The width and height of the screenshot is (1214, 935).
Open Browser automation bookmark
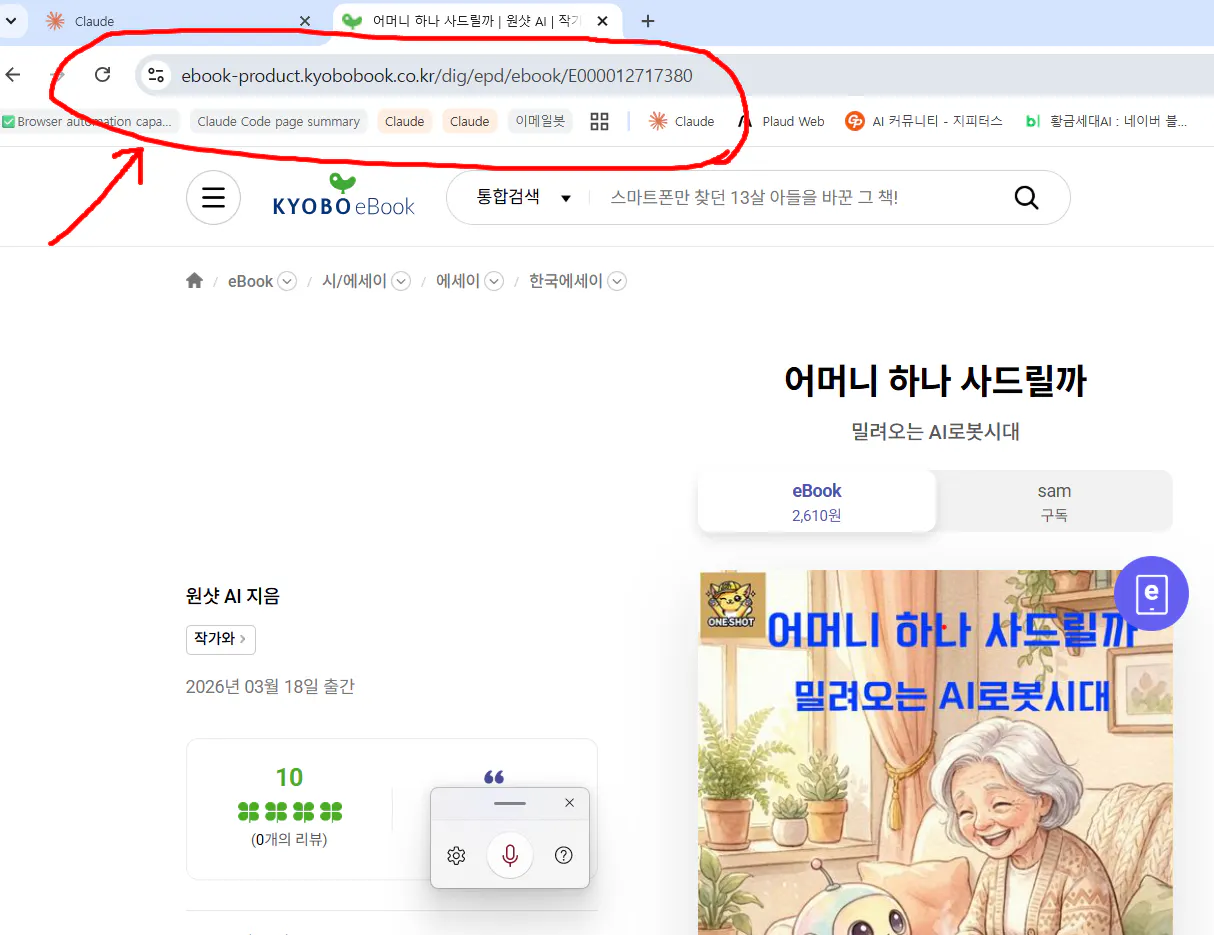(88, 122)
